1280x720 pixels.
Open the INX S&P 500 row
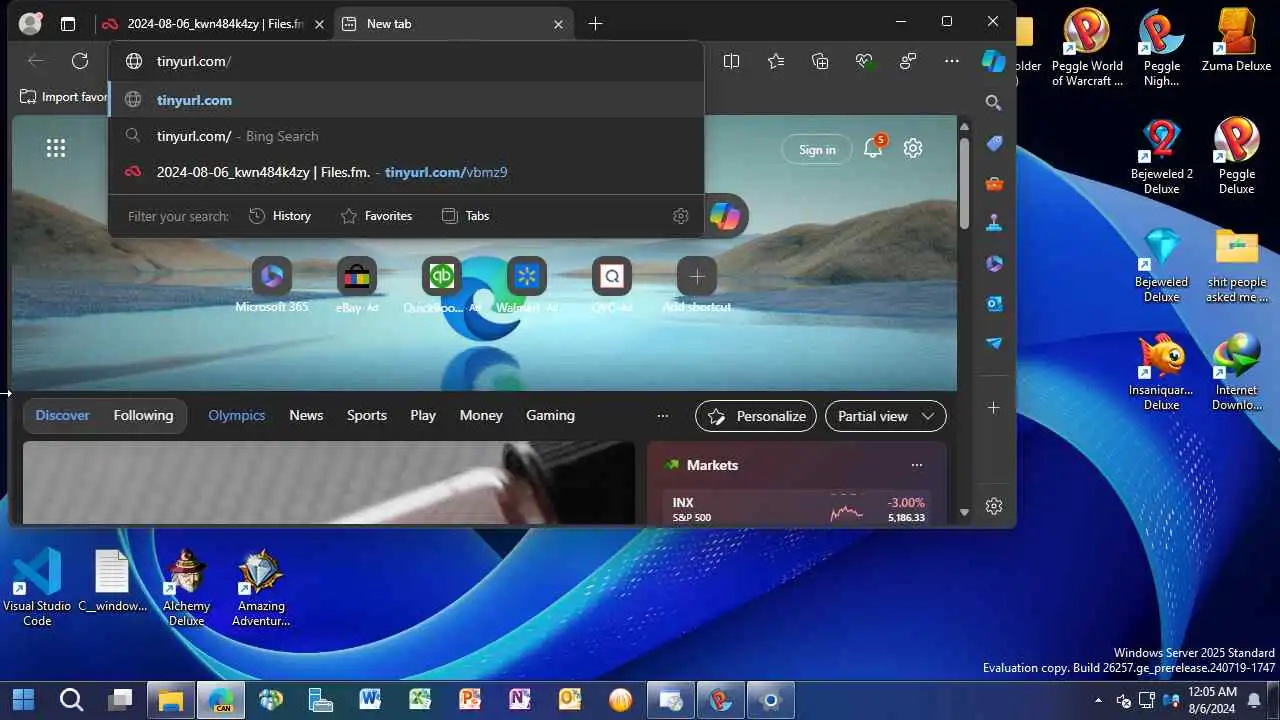(x=798, y=510)
